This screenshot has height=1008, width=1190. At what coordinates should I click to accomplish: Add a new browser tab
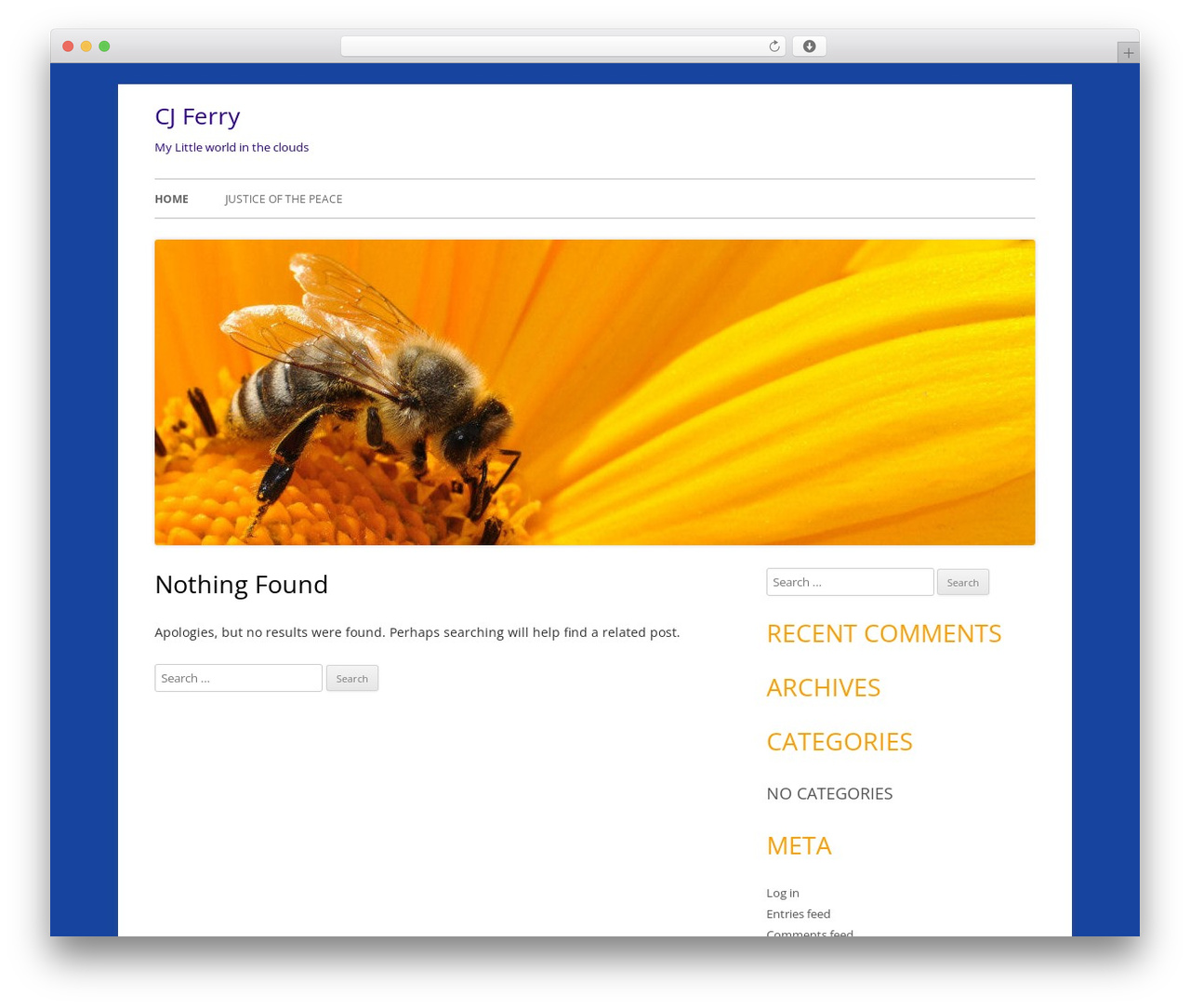pyautogui.click(x=1128, y=53)
